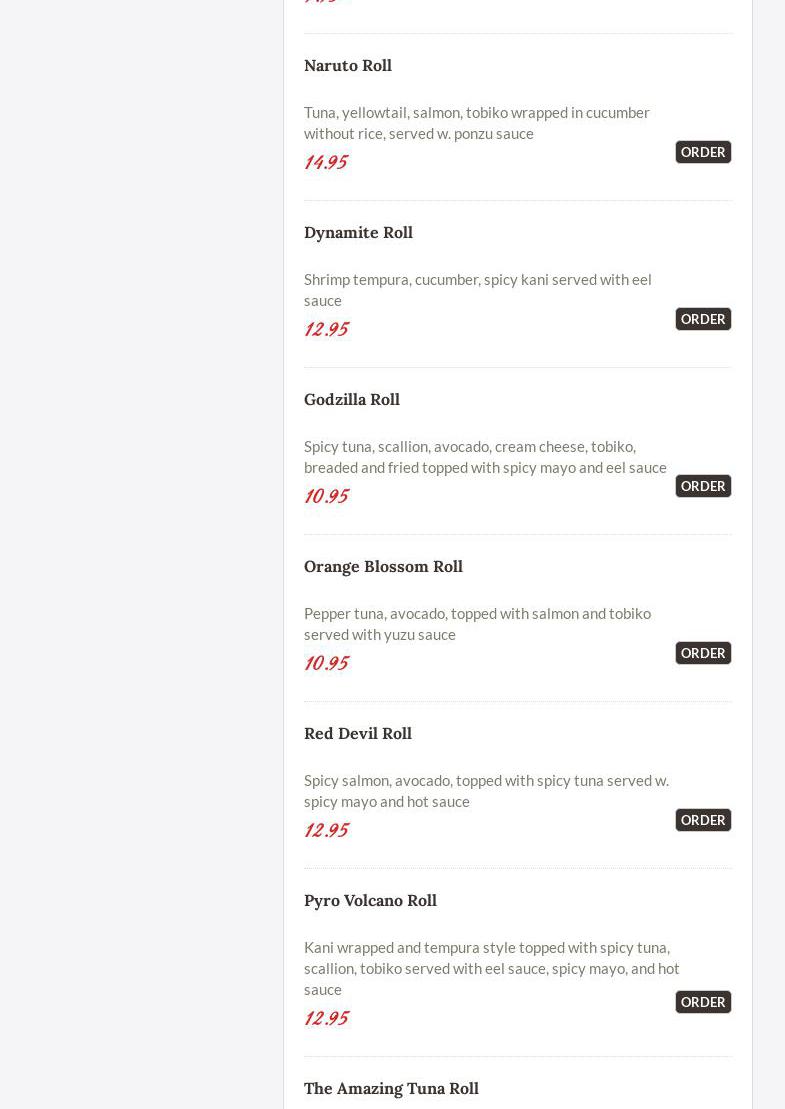This screenshot has height=1109, width=785.
Task: Click the Orange Blossom Roll yuzu description
Action: pyautogui.click(x=477, y=623)
